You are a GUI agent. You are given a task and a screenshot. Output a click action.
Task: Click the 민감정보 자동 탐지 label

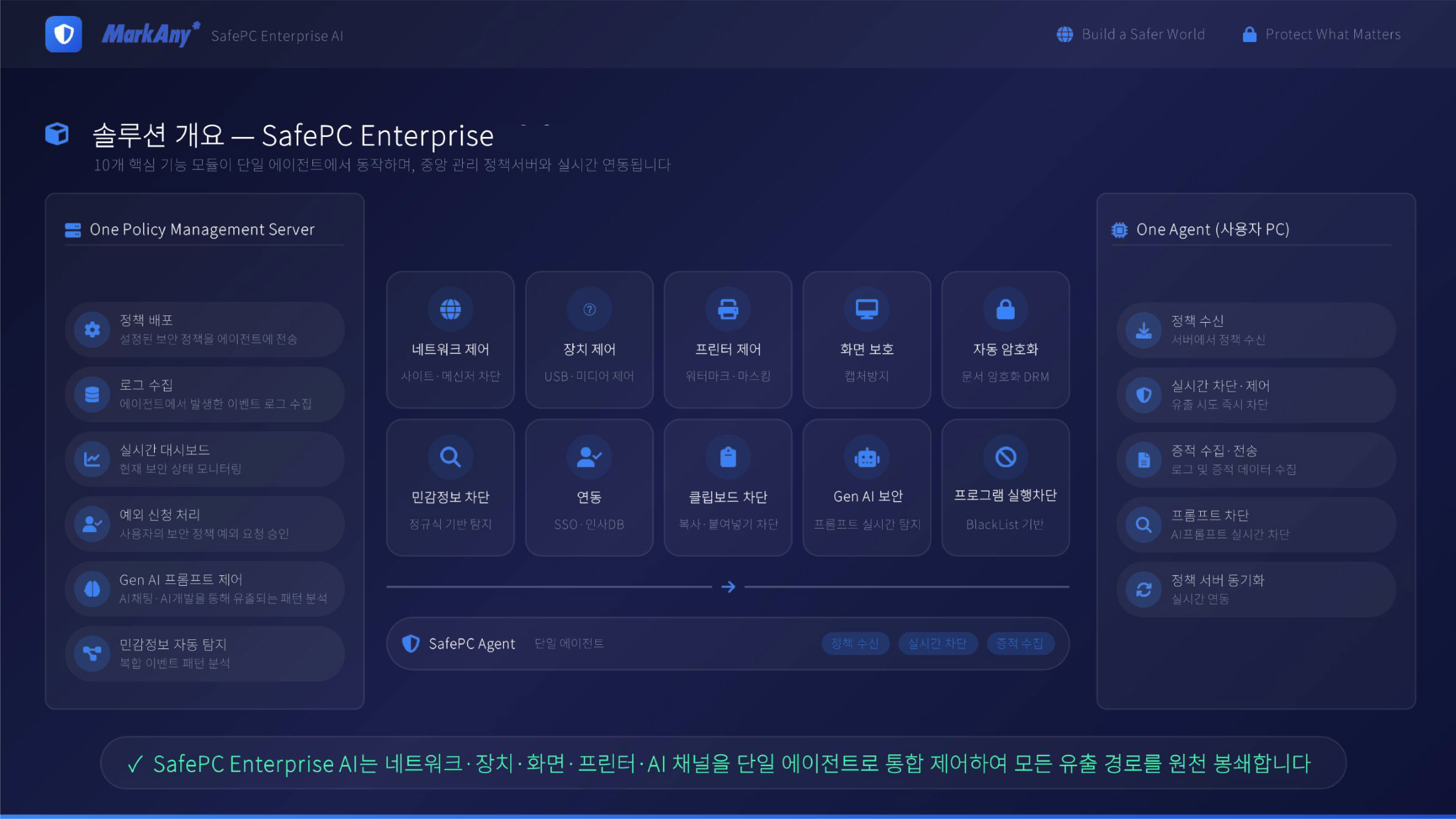173,644
